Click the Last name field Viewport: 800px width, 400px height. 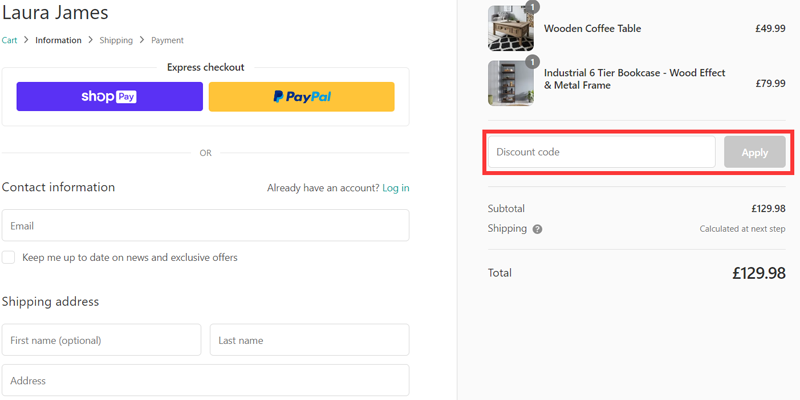[310, 340]
